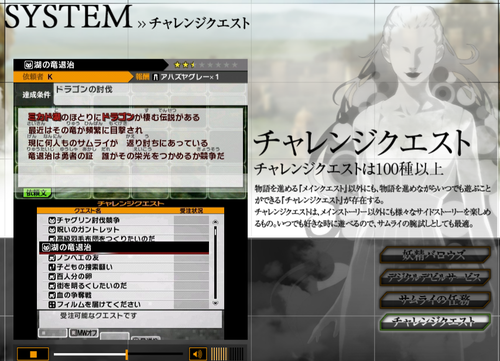This screenshot has width=500, height=361.
Task: Click the ドラゴンの討伐 condition text
Action: click(x=84, y=89)
